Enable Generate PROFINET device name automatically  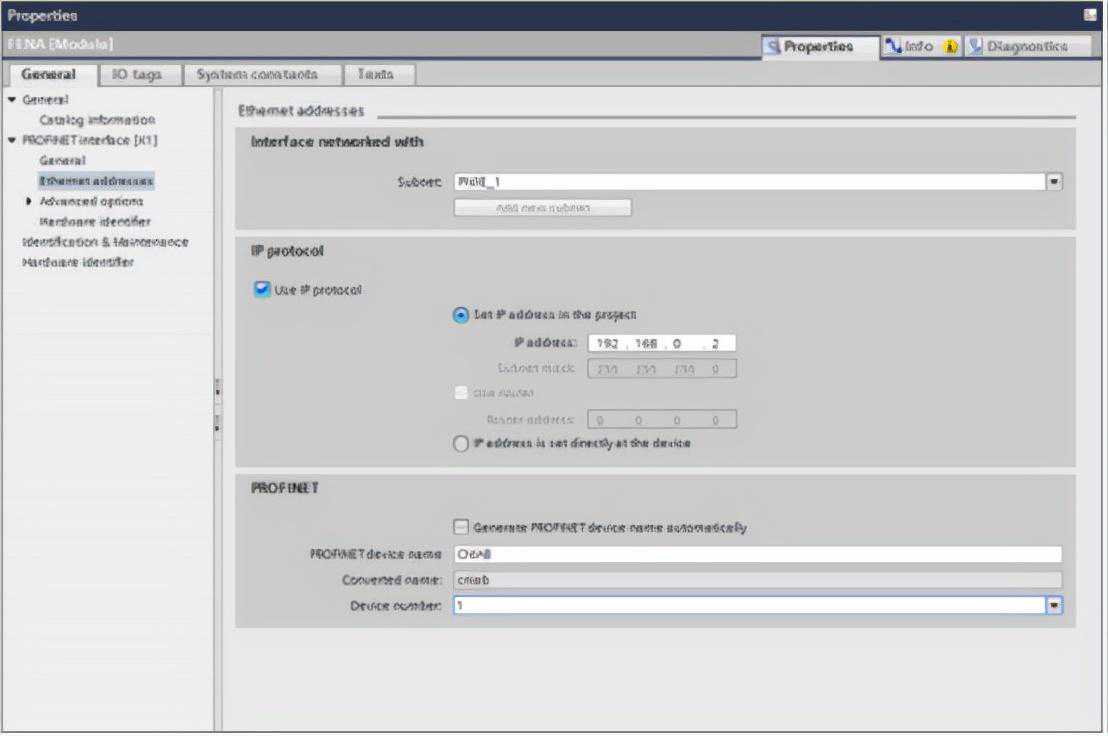(461, 527)
